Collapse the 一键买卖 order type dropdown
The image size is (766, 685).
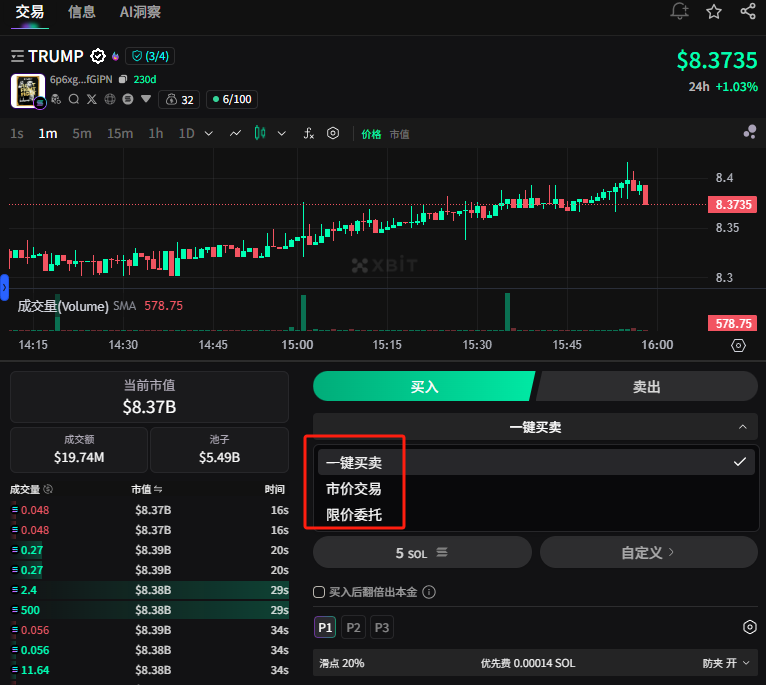point(535,427)
